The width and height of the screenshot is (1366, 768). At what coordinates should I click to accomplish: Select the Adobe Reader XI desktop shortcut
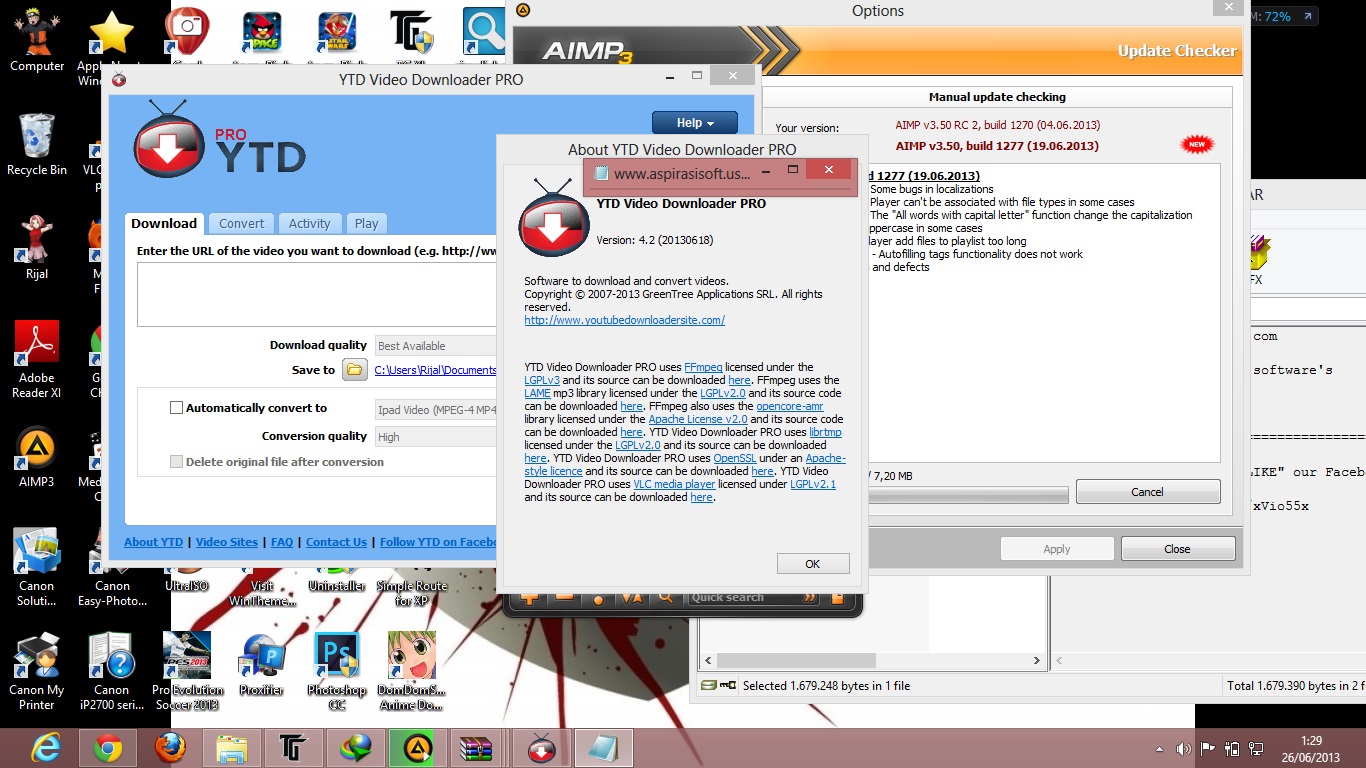click(x=37, y=360)
